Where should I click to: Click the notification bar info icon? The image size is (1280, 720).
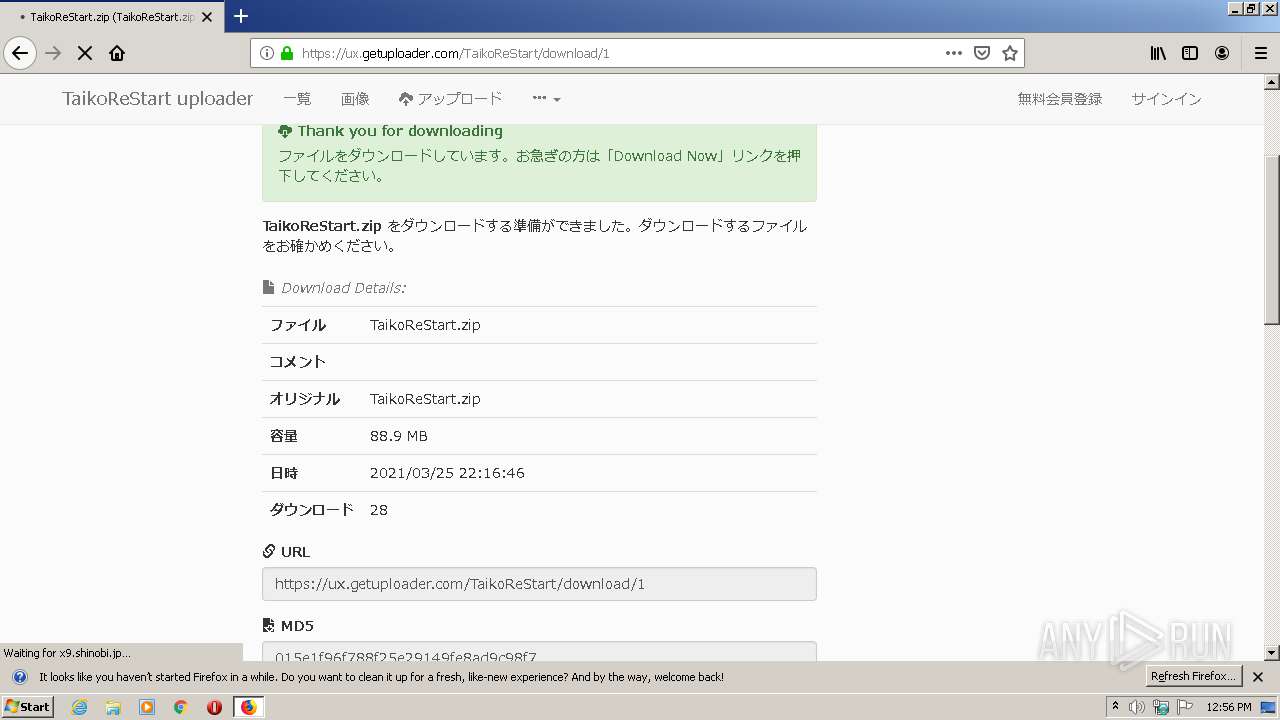point(19,677)
